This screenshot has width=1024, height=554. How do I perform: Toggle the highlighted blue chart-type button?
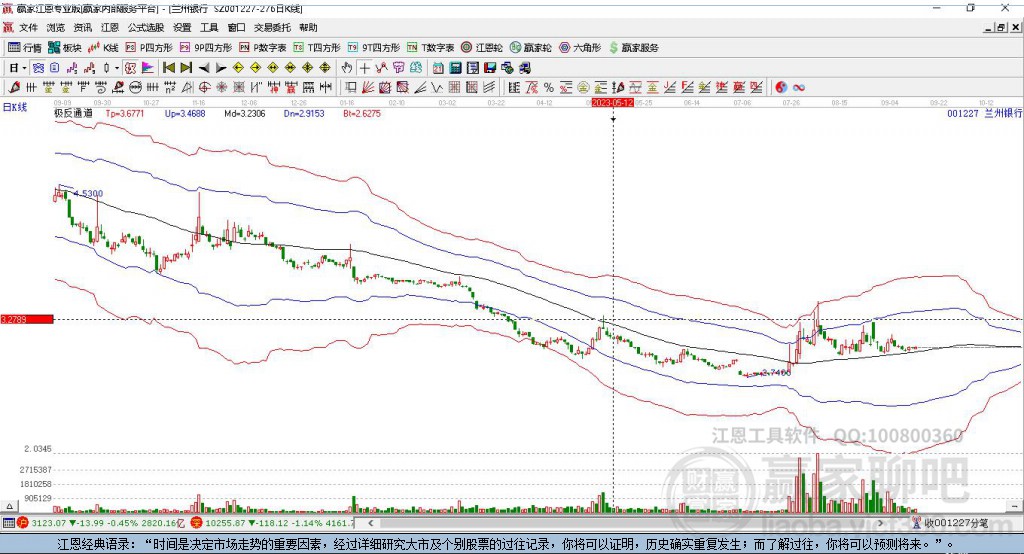[39, 68]
